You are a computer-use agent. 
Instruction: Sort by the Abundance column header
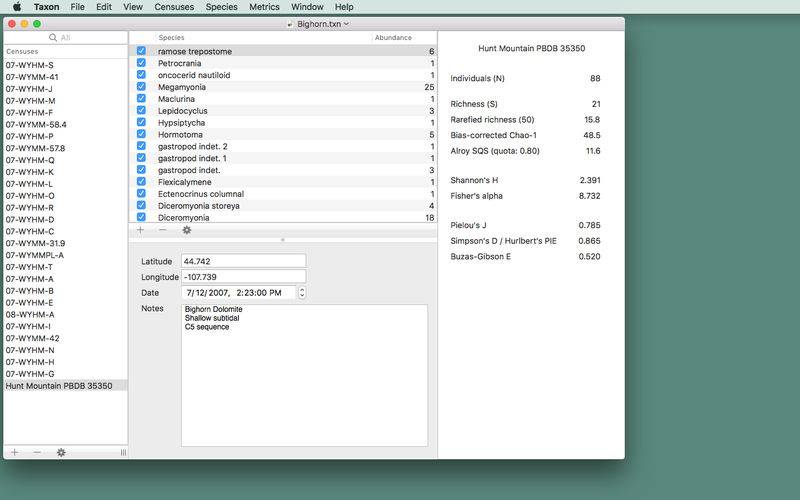click(393, 38)
